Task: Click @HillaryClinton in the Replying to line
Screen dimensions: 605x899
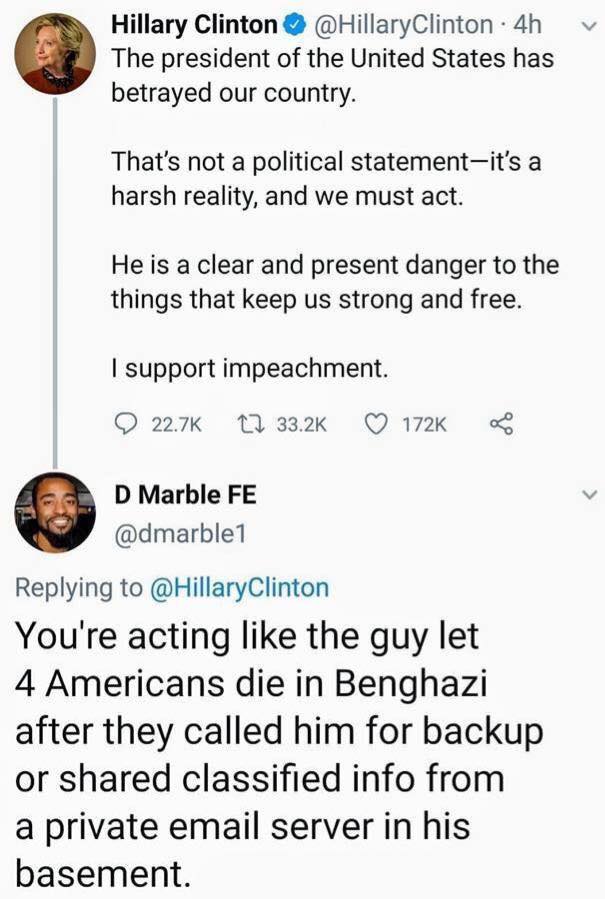Action: tap(239, 588)
